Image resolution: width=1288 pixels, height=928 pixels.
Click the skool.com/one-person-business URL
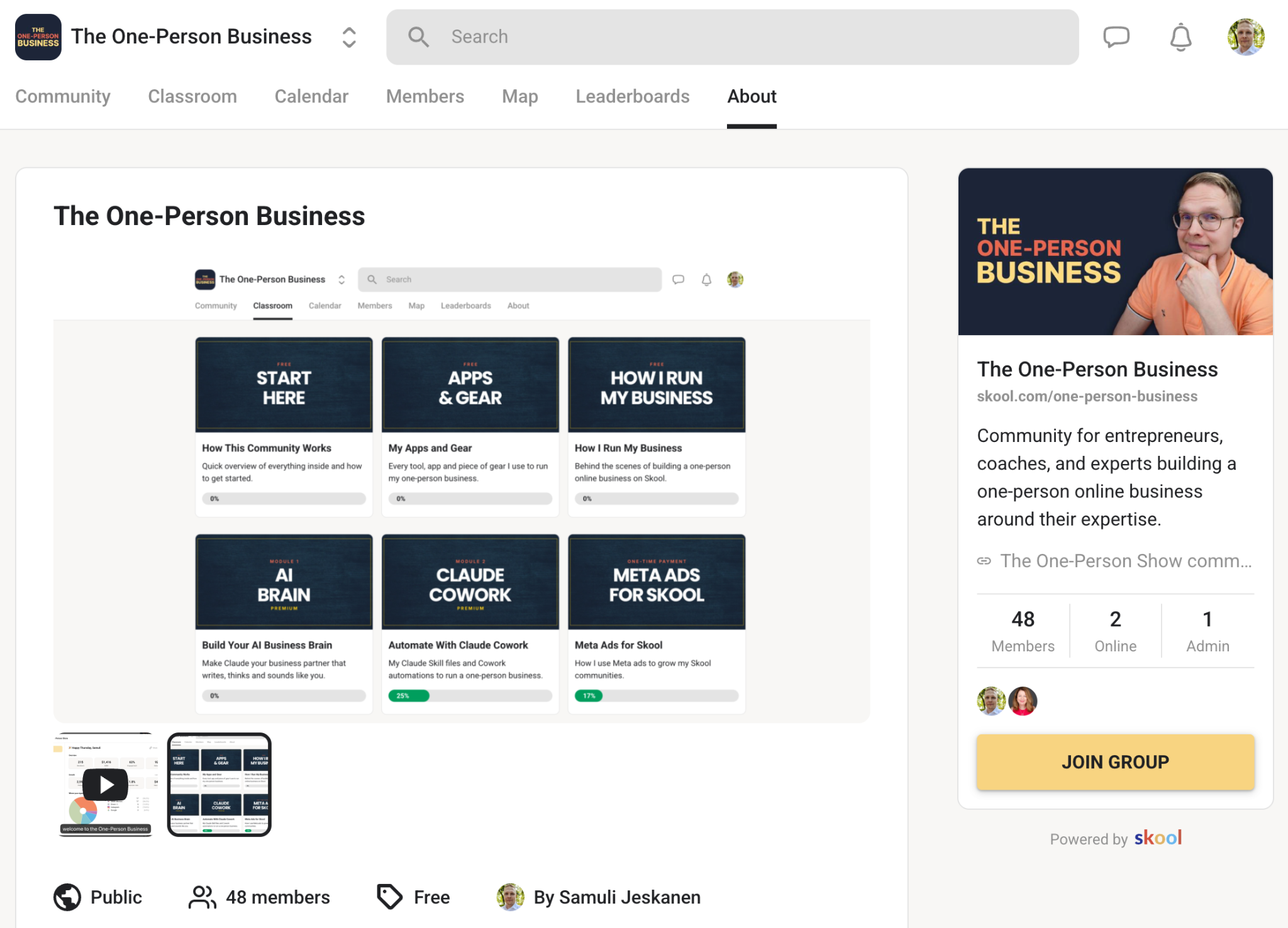point(1087,396)
